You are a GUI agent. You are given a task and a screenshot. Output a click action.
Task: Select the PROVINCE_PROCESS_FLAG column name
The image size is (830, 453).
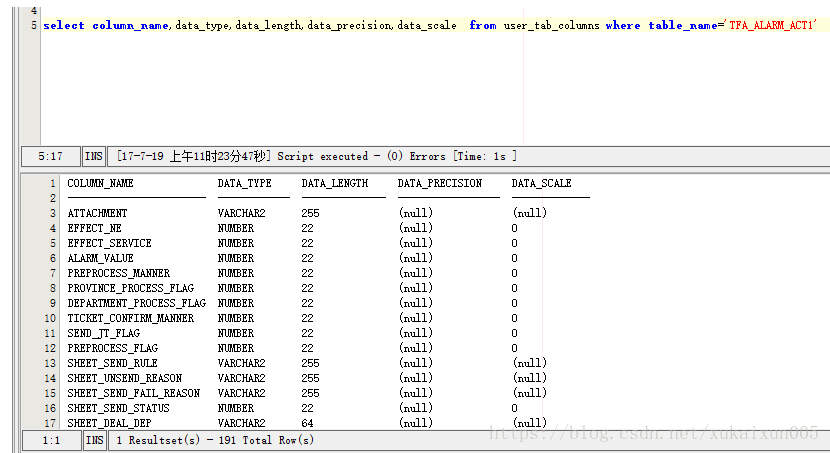(x=130, y=288)
